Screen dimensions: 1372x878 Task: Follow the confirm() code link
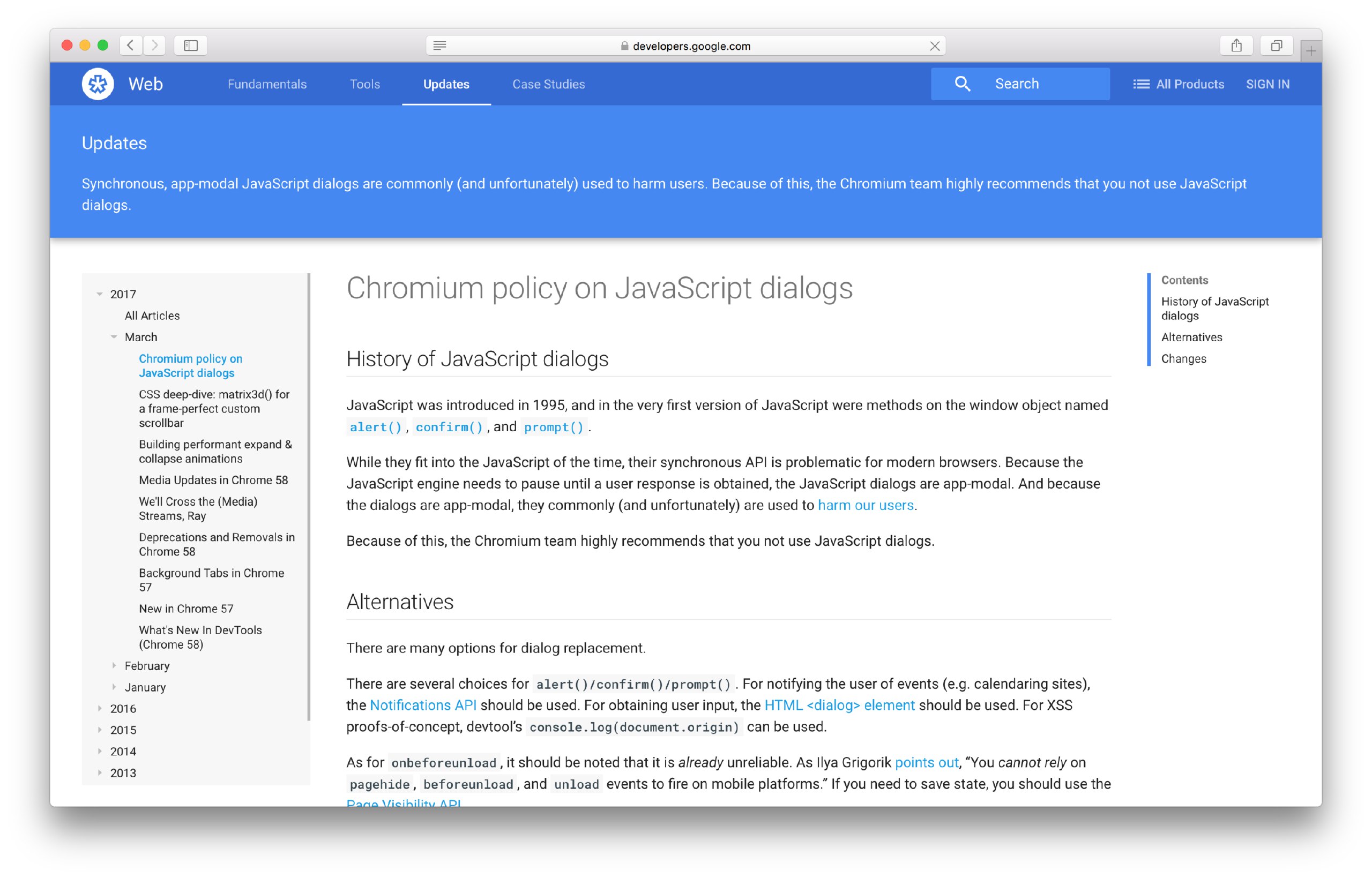tap(449, 427)
